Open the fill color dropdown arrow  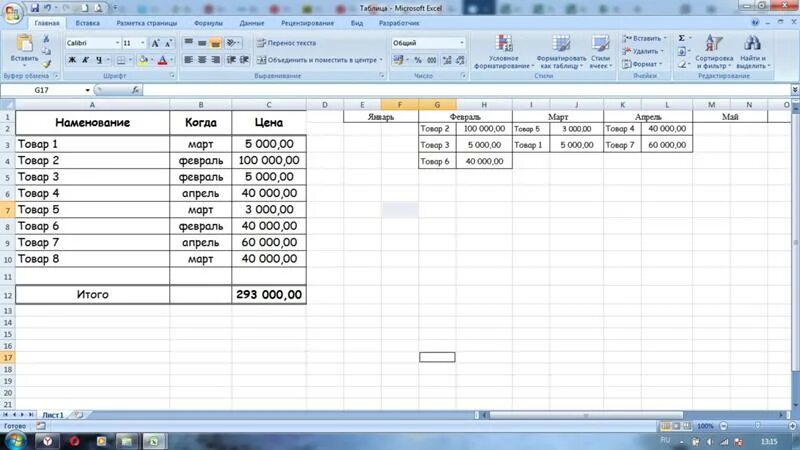pos(152,60)
